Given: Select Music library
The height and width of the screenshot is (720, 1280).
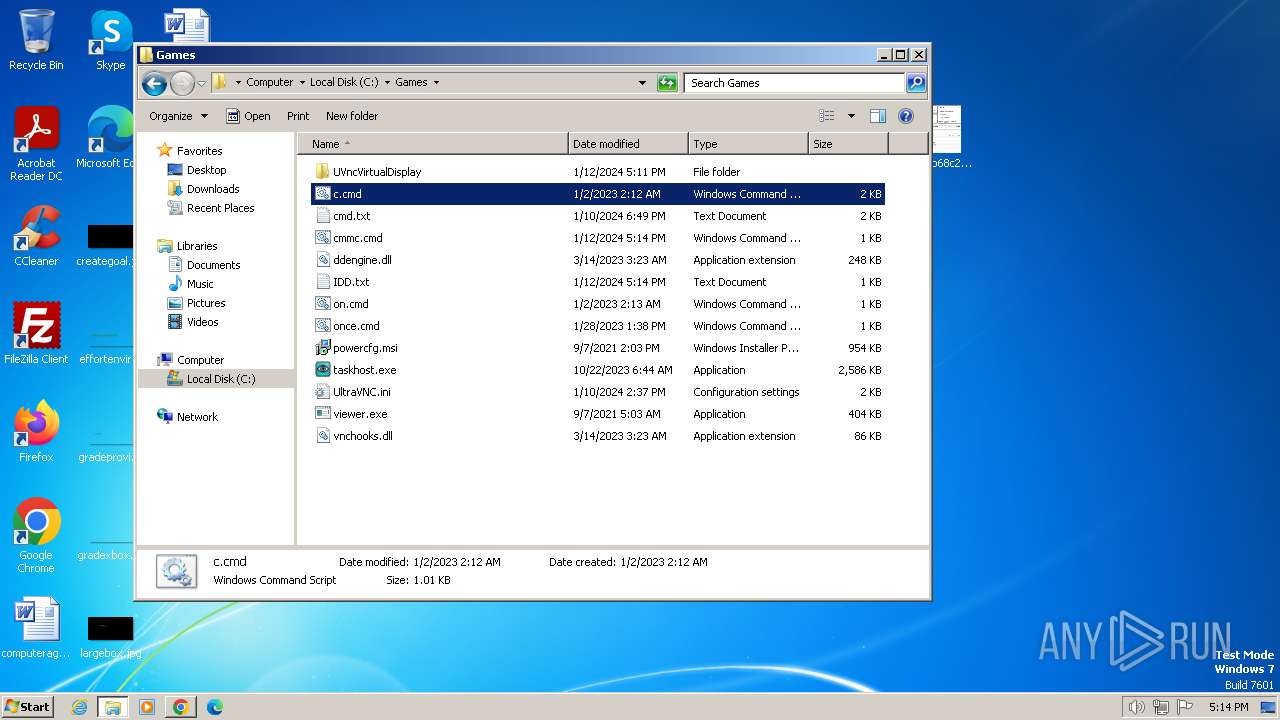Looking at the screenshot, I should click(x=200, y=284).
